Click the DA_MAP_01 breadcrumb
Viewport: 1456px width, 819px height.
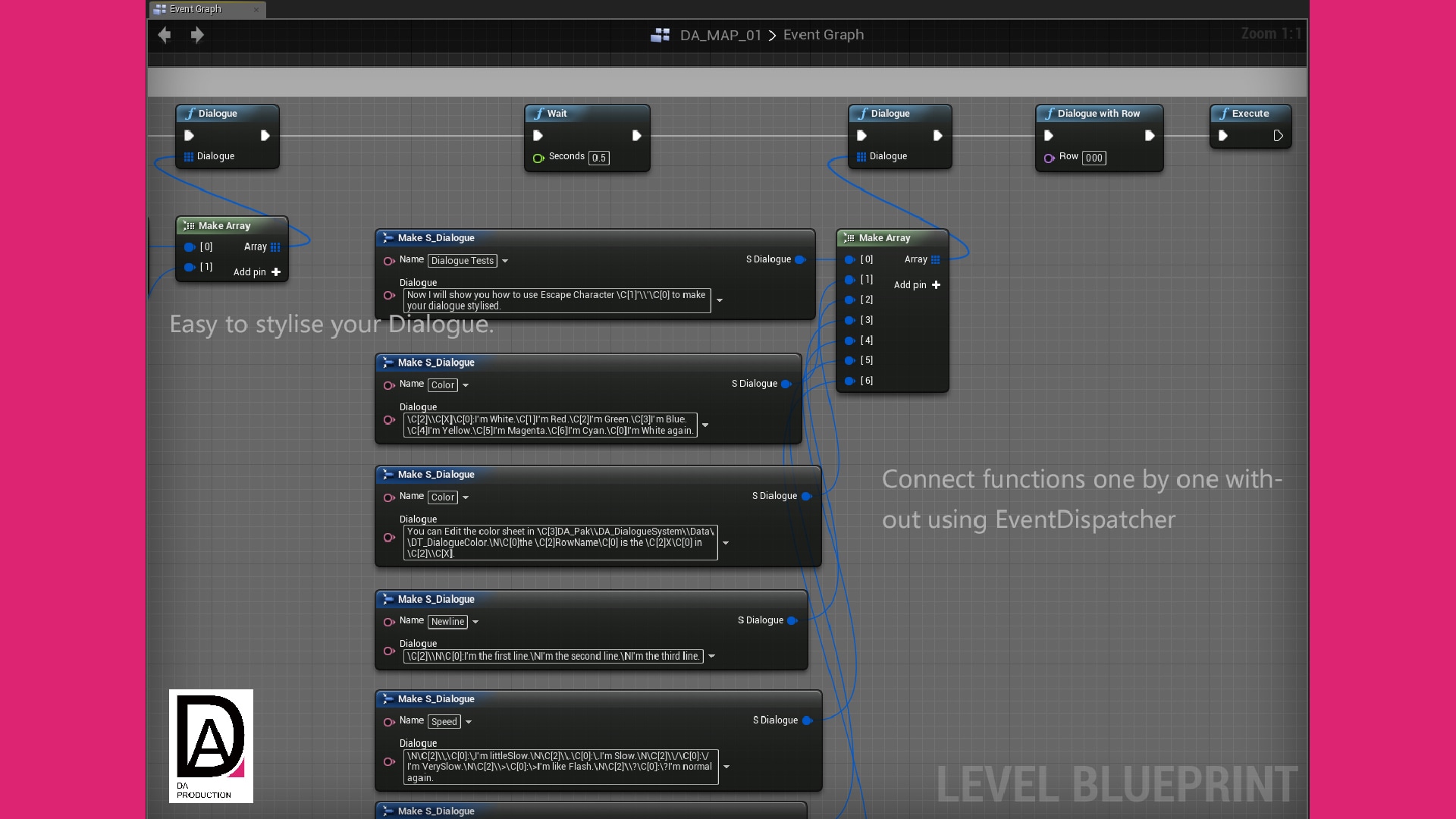coord(719,35)
